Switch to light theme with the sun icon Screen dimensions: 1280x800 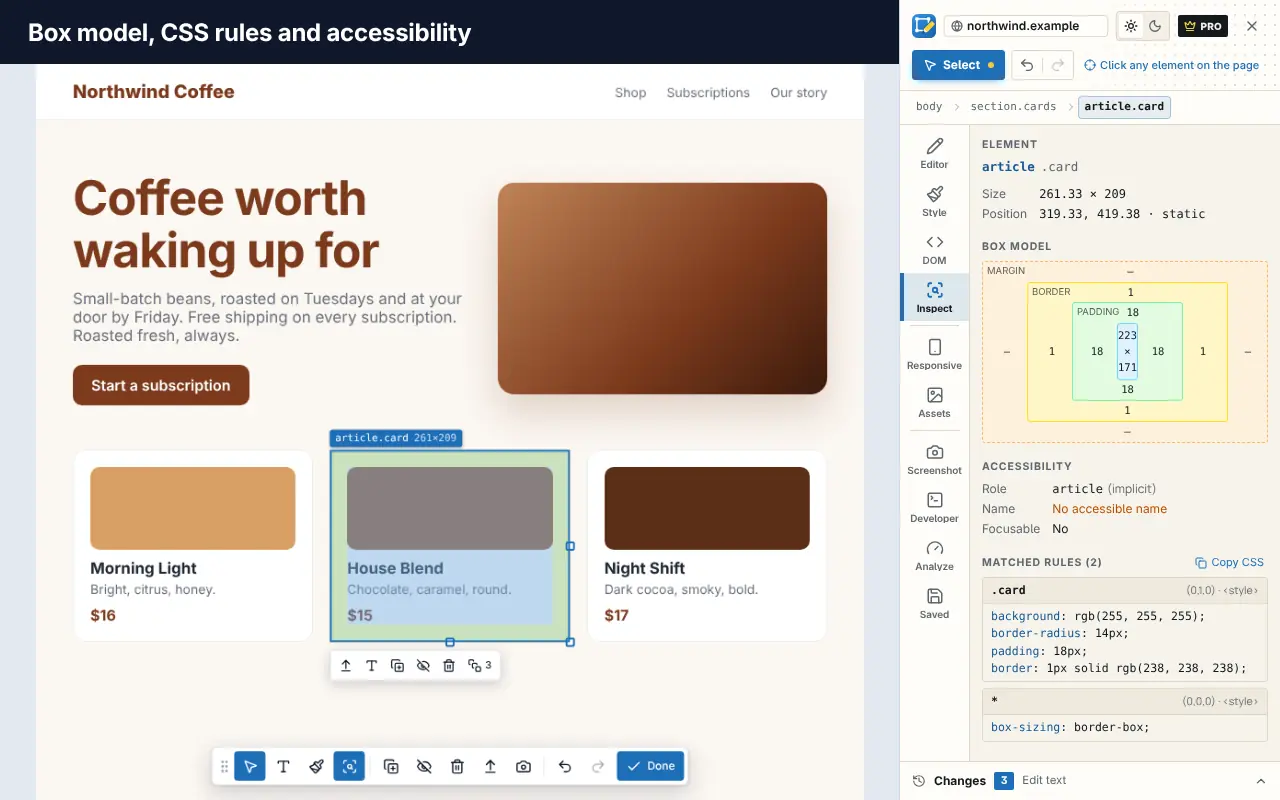pyautogui.click(x=1131, y=26)
